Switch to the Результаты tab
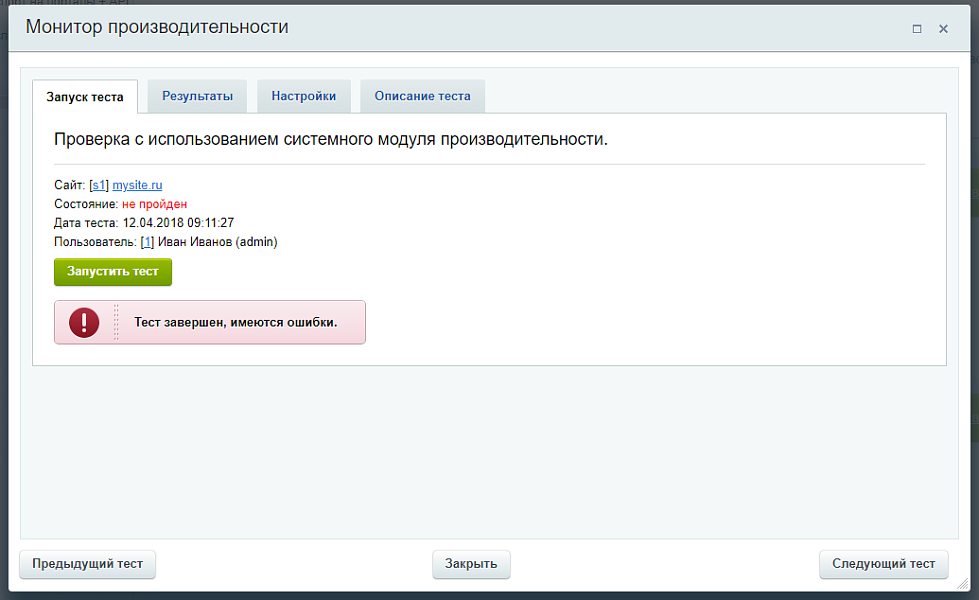The height and width of the screenshot is (600, 979). point(197,96)
